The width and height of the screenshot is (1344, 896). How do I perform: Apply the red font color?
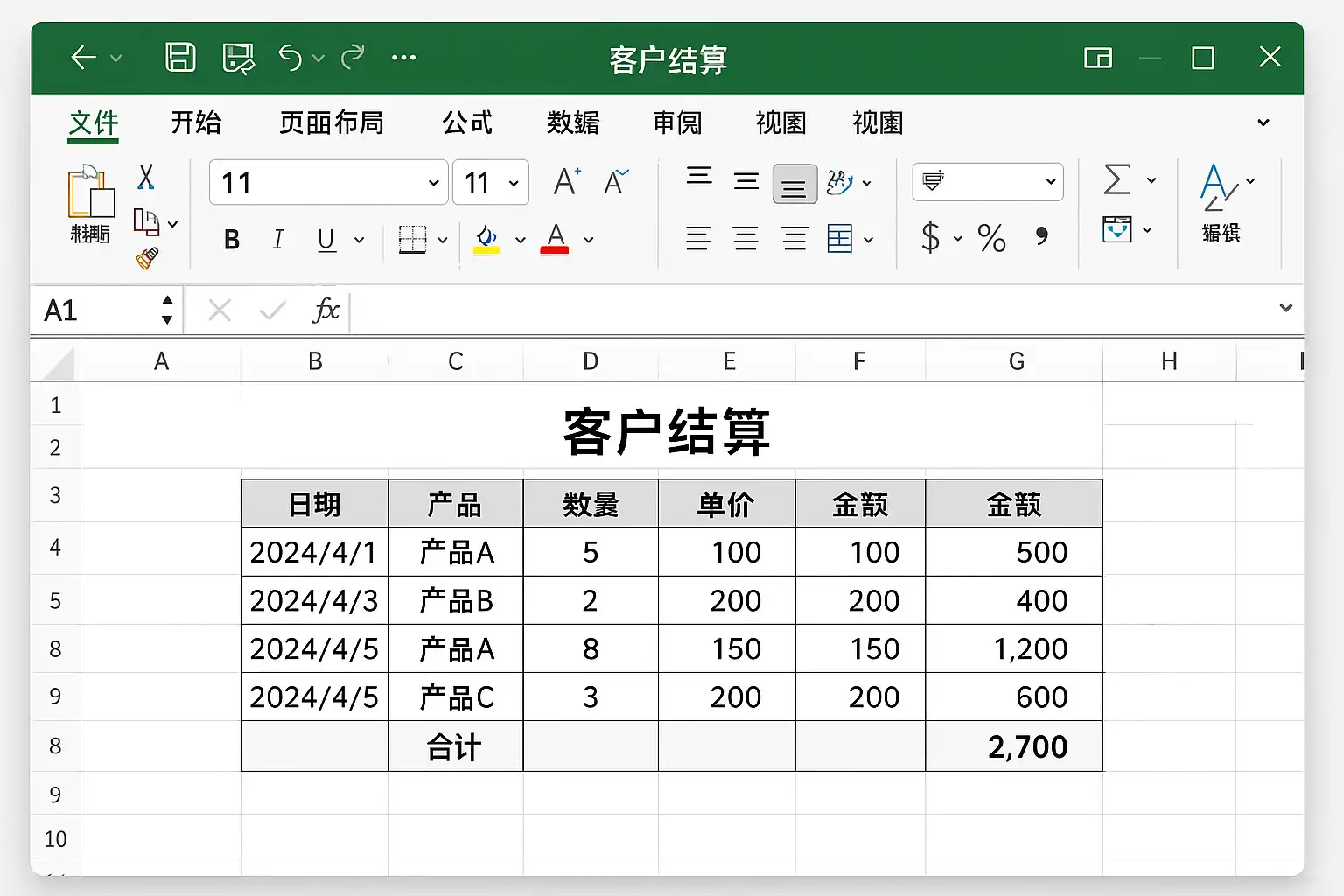555,239
